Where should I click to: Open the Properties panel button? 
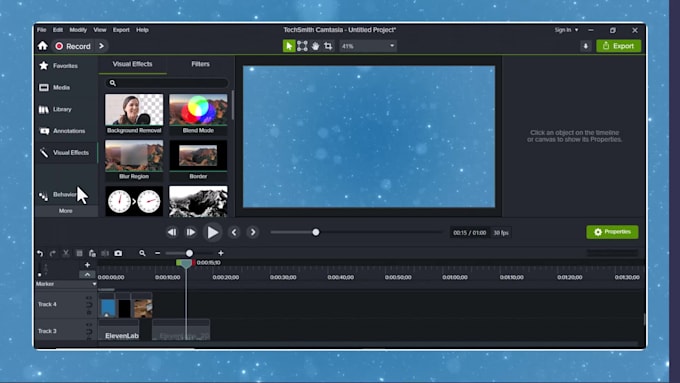(x=612, y=232)
